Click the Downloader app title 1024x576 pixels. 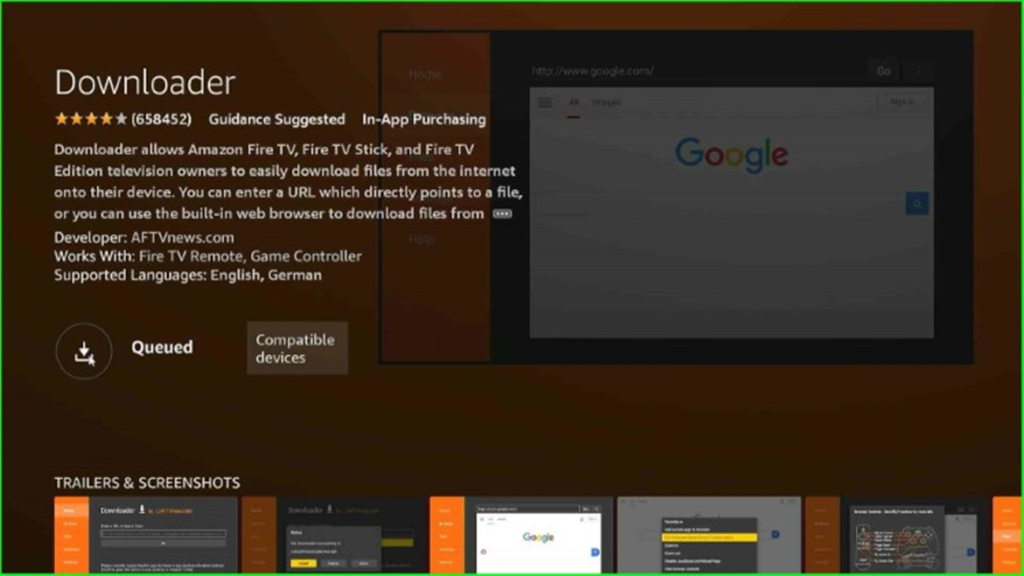(144, 82)
